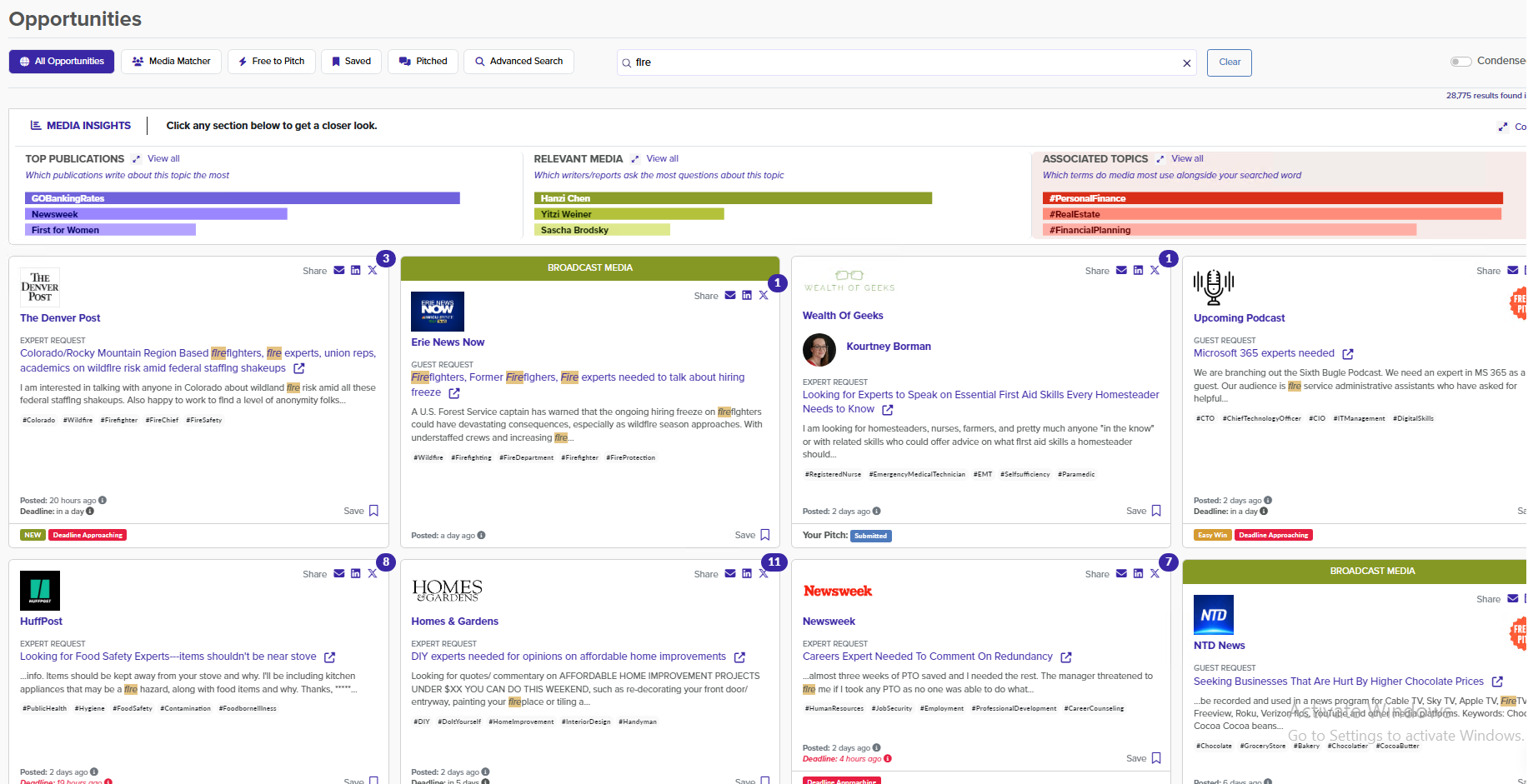Select the Hanzi Chen media bar

pyautogui.click(x=733, y=198)
